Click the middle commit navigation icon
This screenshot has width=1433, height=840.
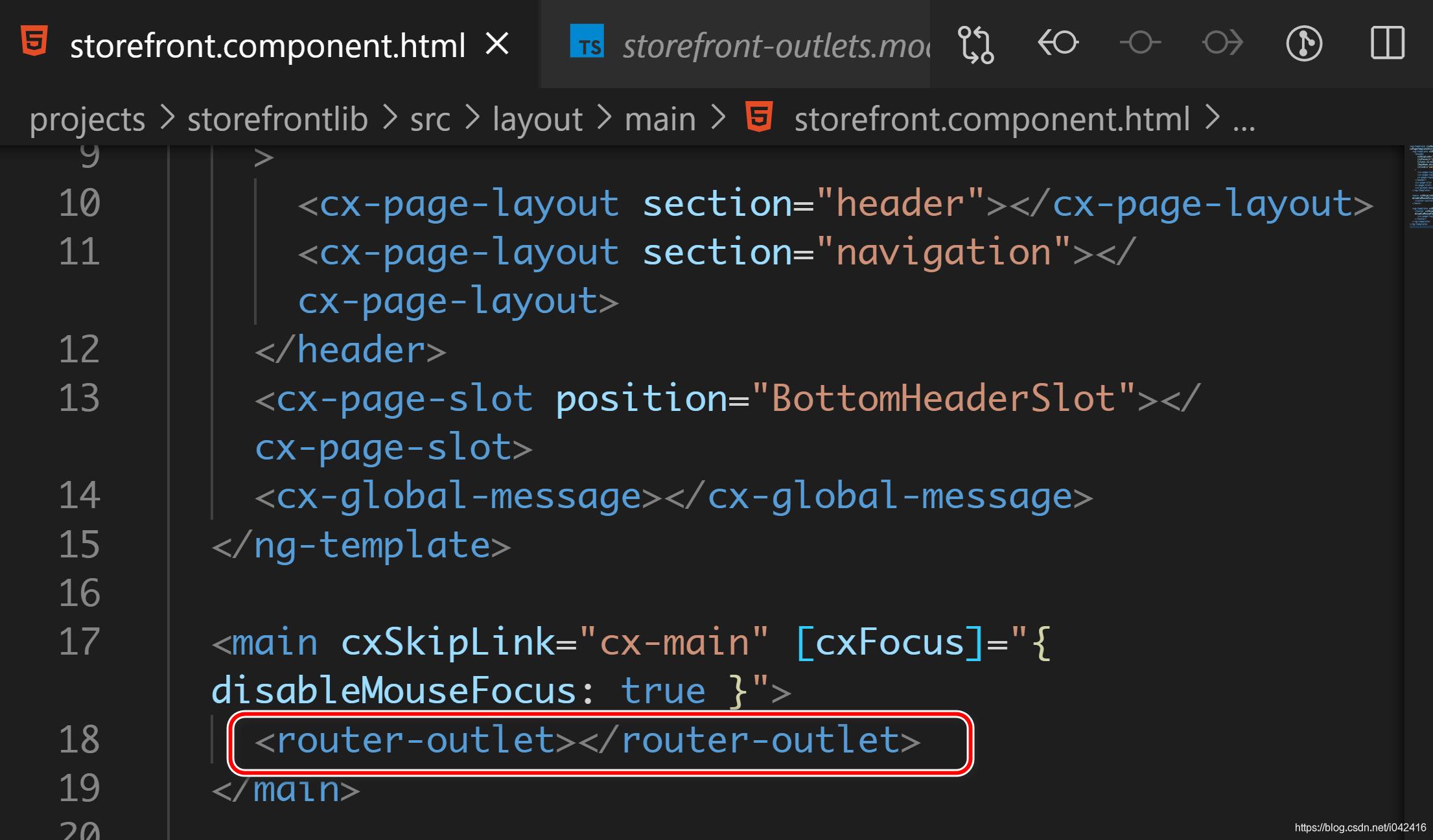(x=1140, y=43)
